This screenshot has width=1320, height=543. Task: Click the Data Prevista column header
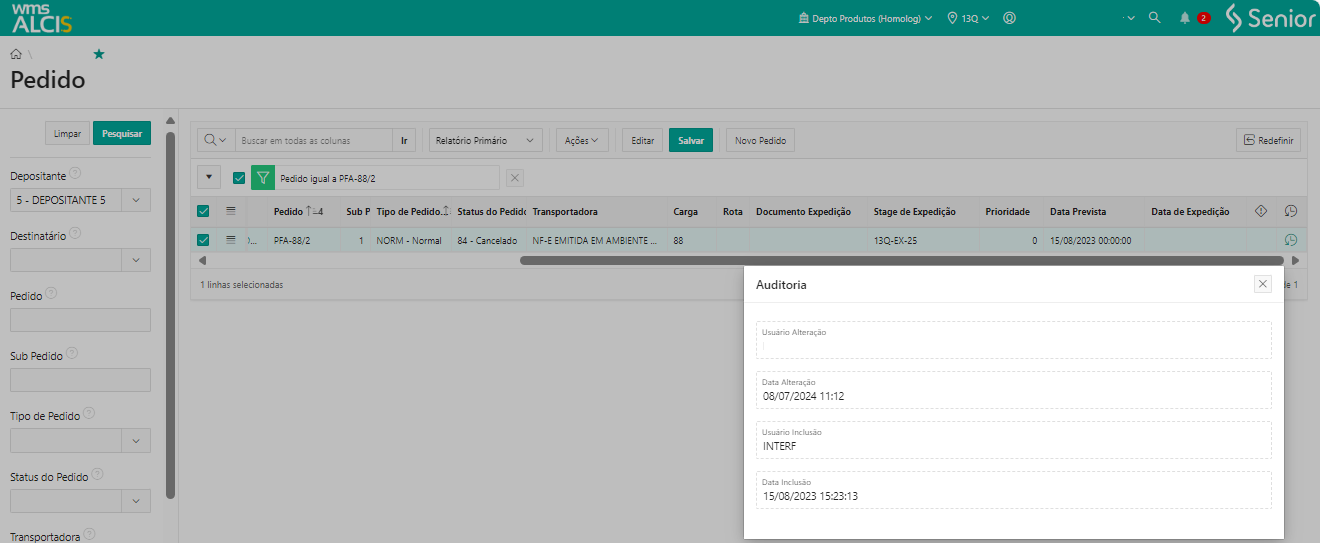1078,211
